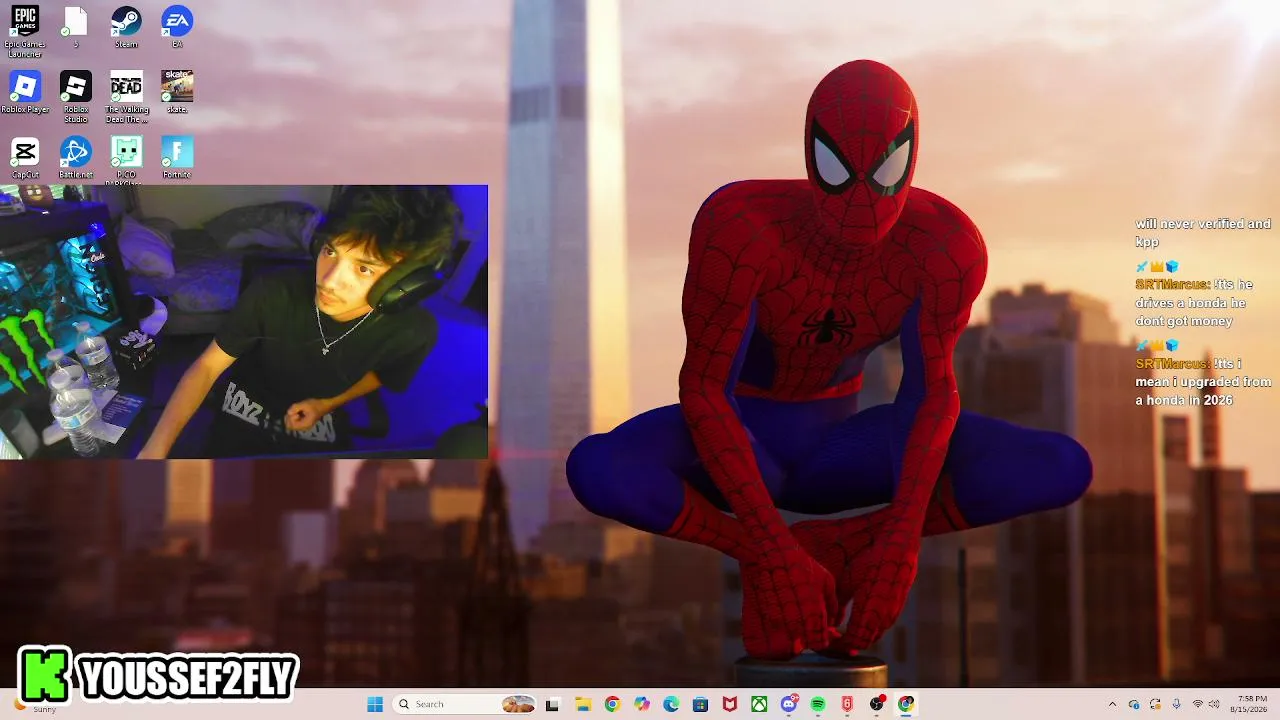Select the desktop file named 5

75,27
